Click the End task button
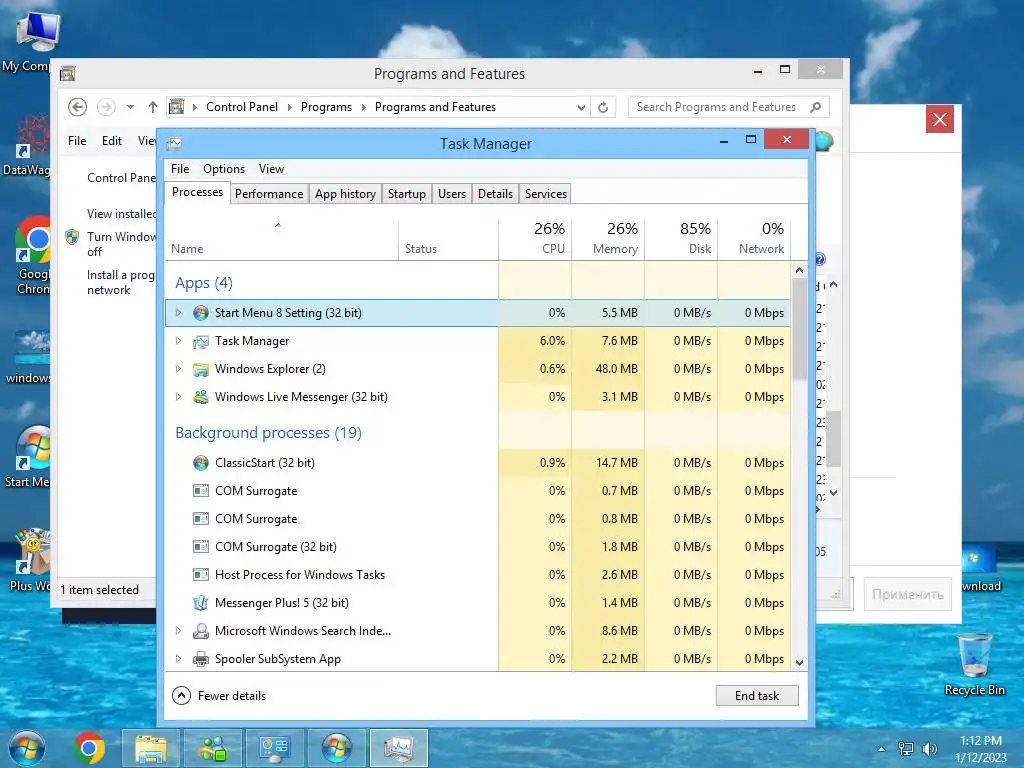 [757, 696]
